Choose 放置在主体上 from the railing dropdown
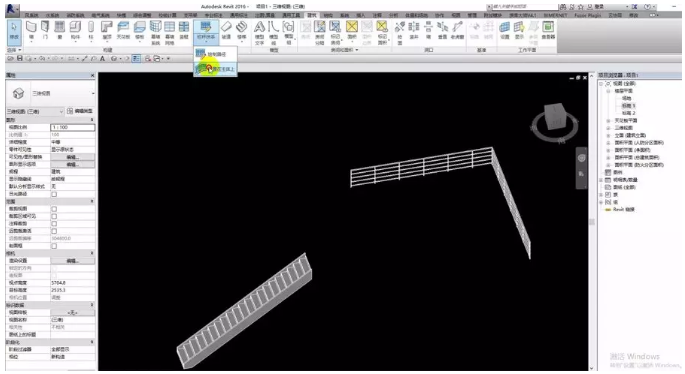Viewport: 685px width, 374px height. point(215,69)
